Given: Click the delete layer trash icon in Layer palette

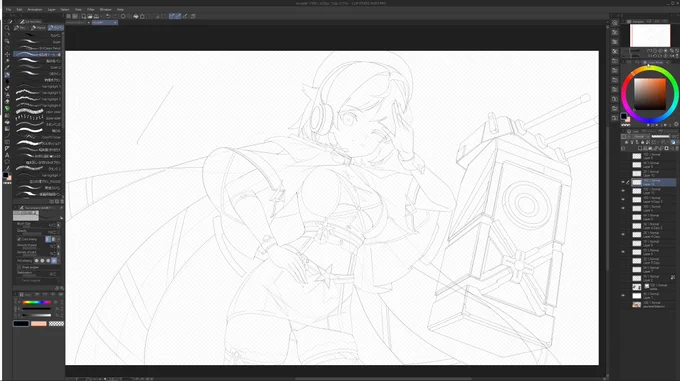Looking at the screenshot, I should click(677, 148).
